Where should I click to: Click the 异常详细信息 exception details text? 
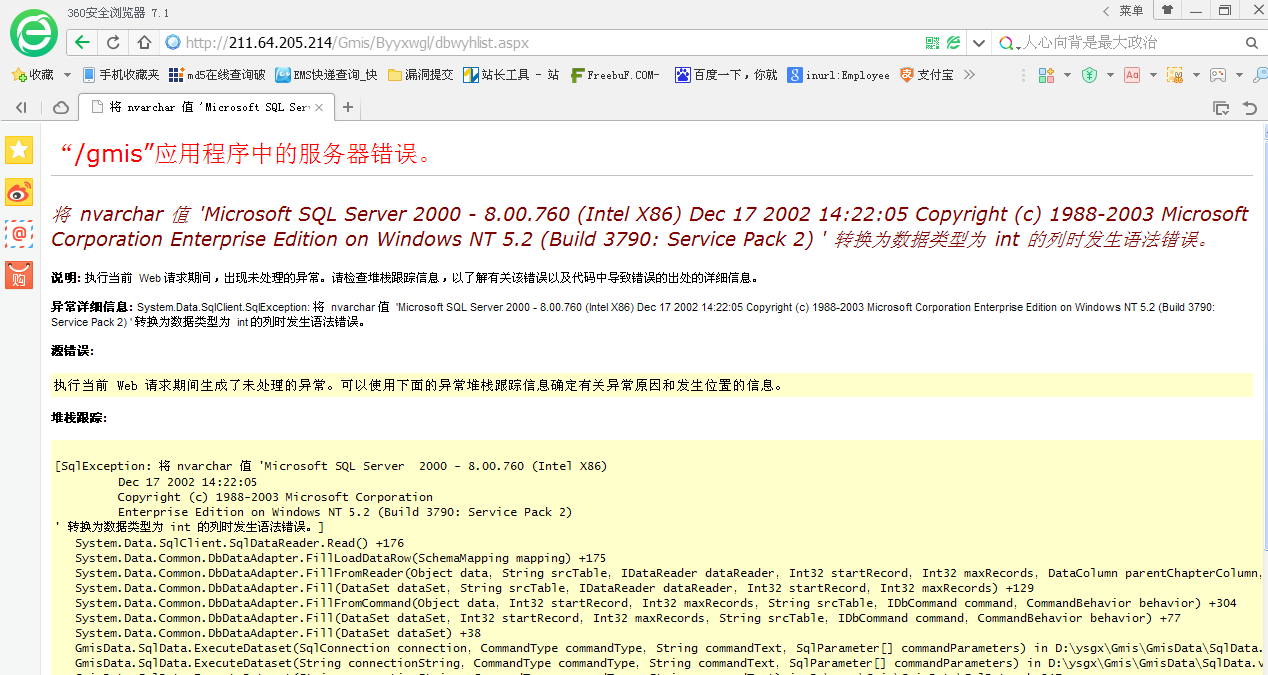click(x=633, y=314)
